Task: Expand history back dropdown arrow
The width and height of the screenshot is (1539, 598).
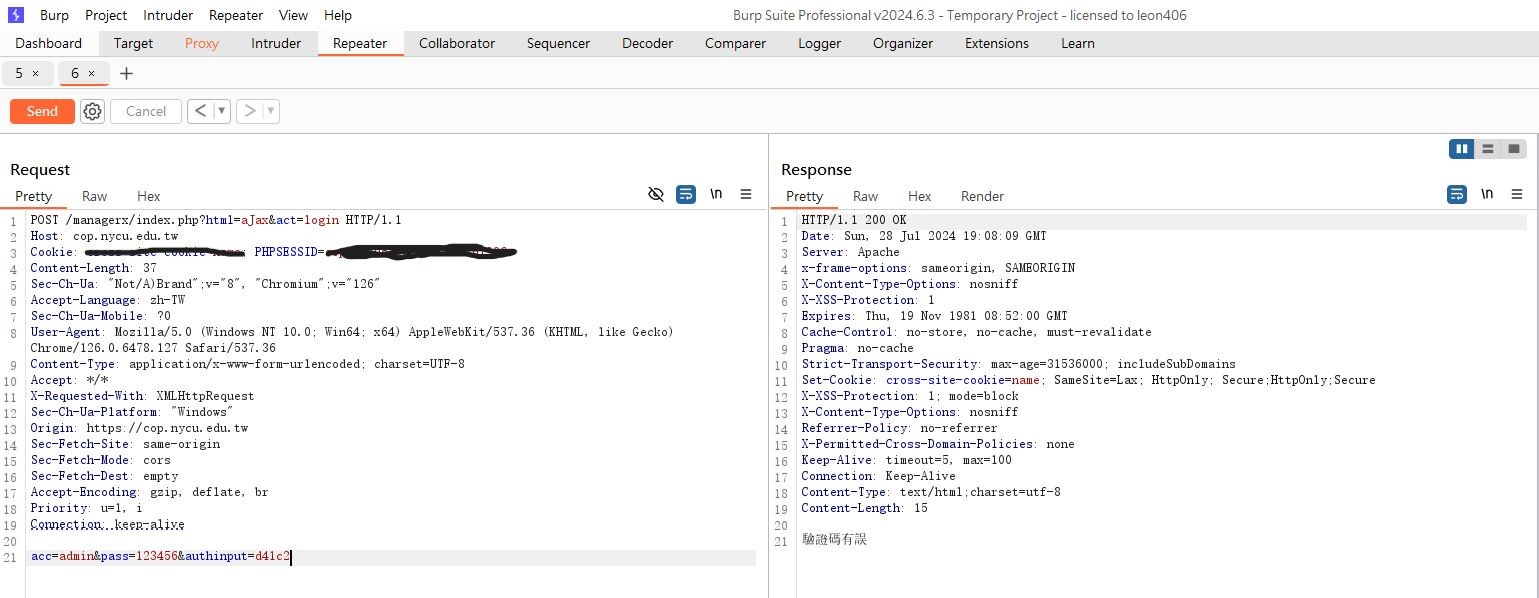Action: (x=222, y=111)
